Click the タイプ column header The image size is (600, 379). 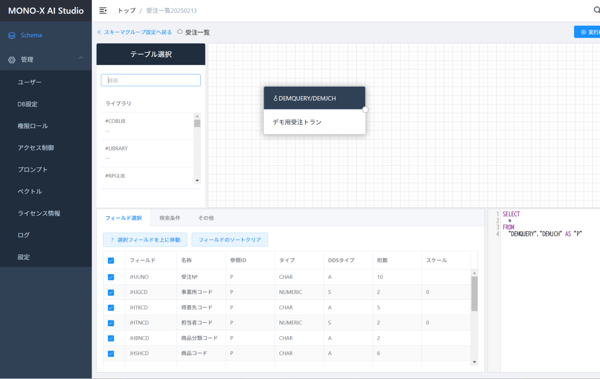click(299, 260)
